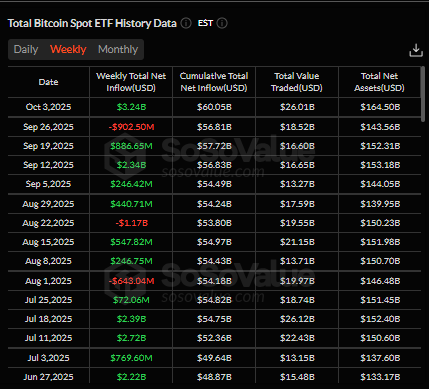The width and height of the screenshot is (429, 389).
Task: Click the EST timezone label
Action: click(x=205, y=23)
